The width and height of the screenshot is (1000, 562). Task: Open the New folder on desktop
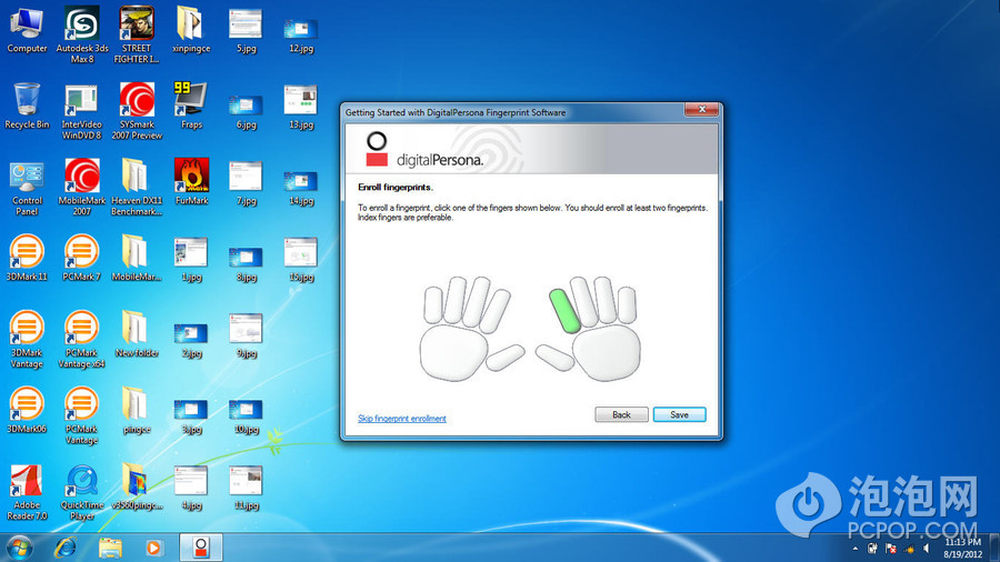[136, 334]
